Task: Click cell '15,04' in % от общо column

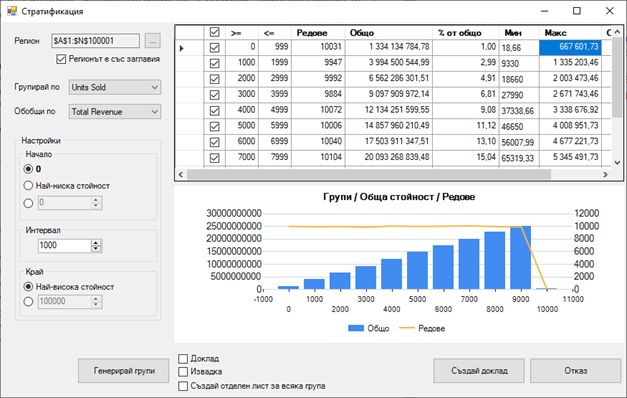Action: [466, 157]
